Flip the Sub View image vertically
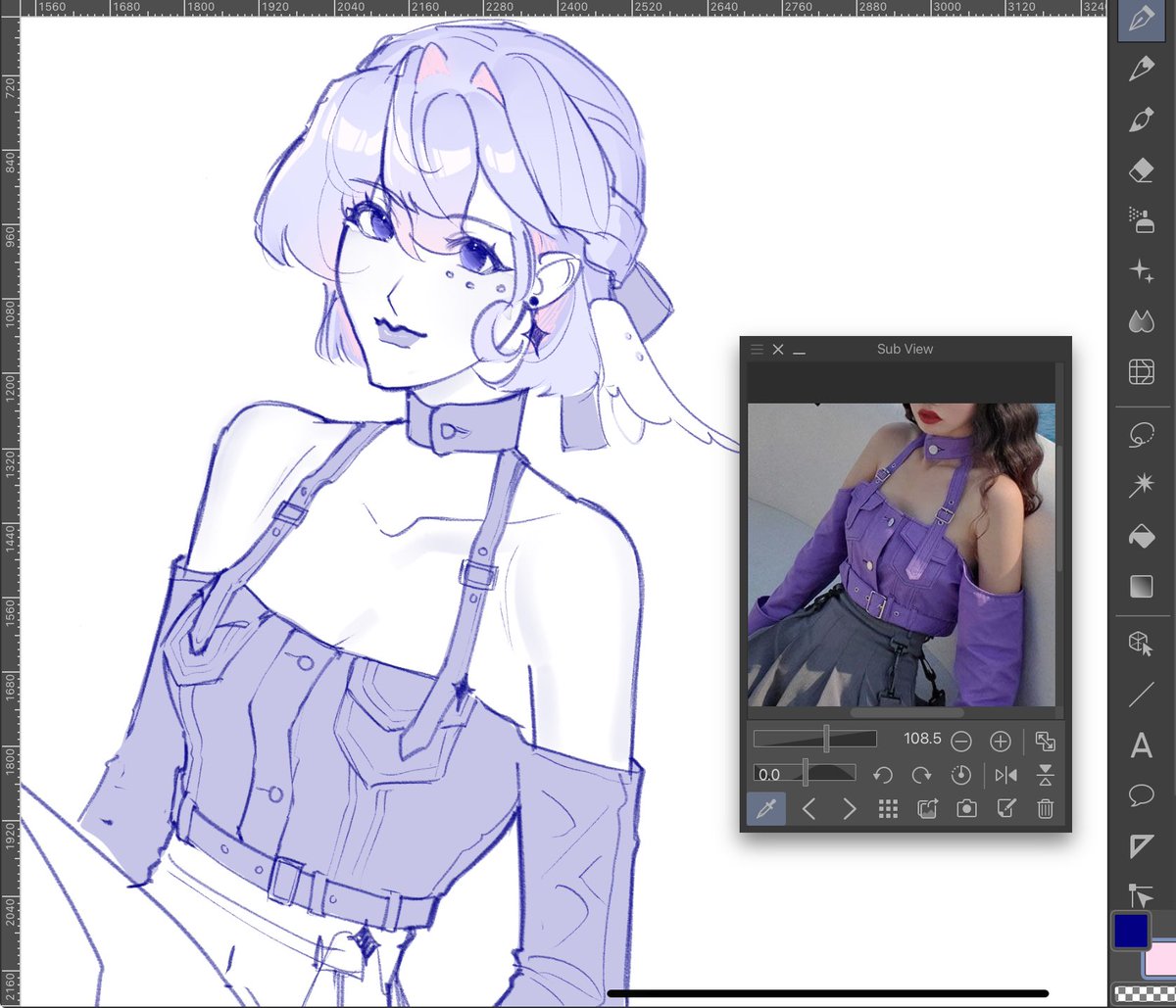The width and height of the screenshot is (1176, 1008). [1045, 775]
